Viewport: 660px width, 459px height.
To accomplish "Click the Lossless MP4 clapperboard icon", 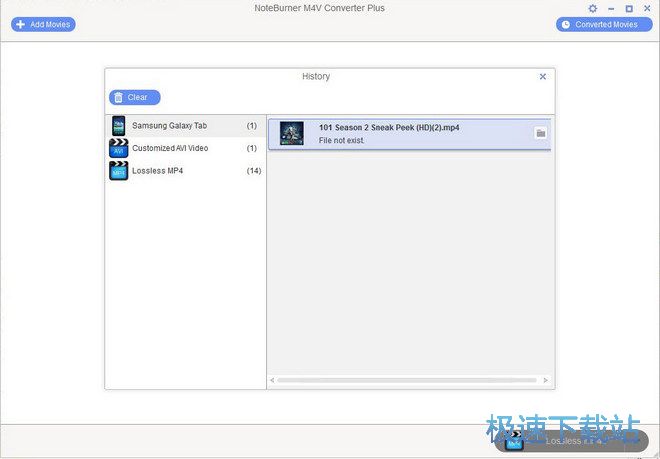I will pyautogui.click(x=118, y=171).
